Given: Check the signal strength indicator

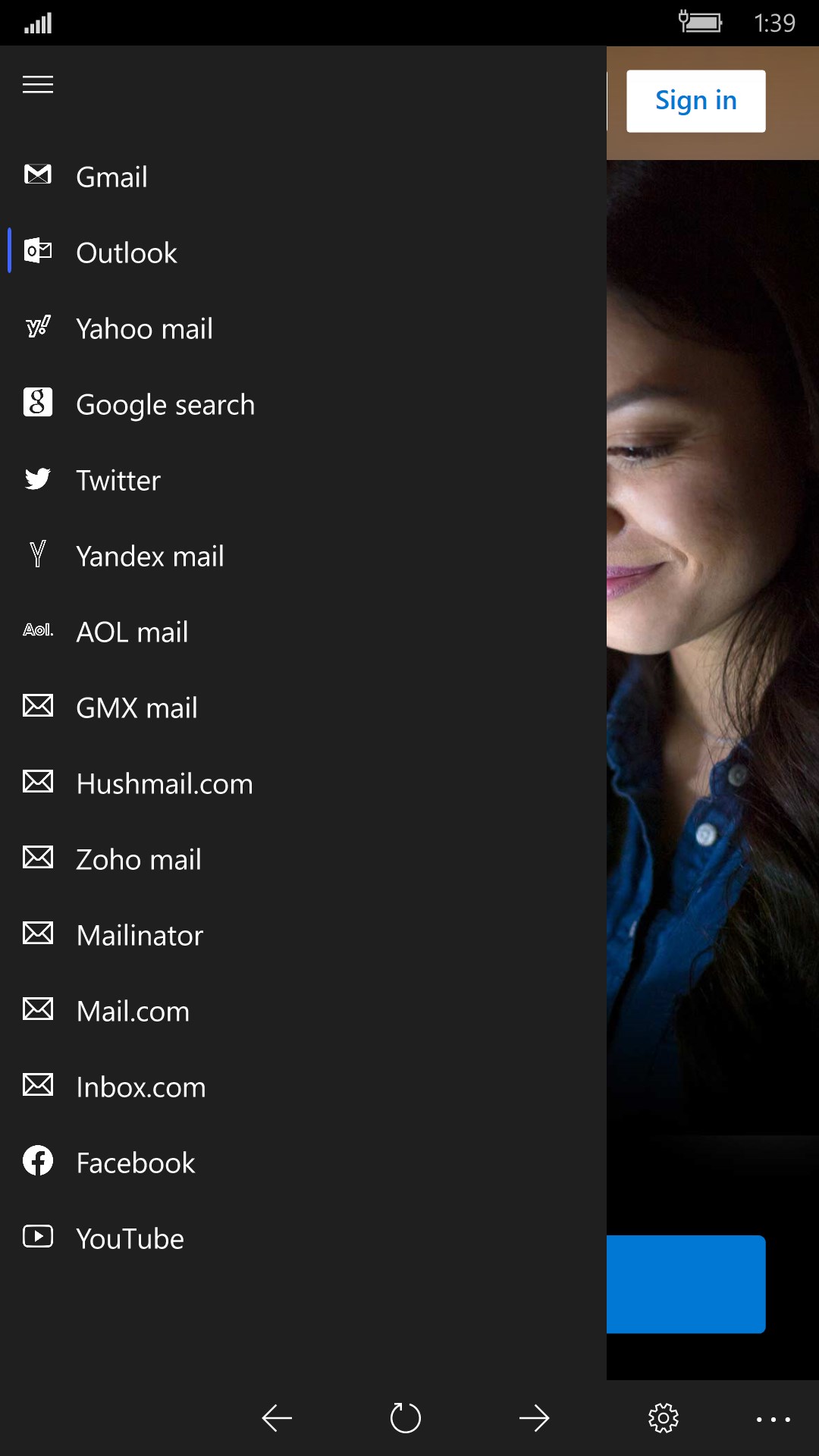Looking at the screenshot, I should 38,24.
